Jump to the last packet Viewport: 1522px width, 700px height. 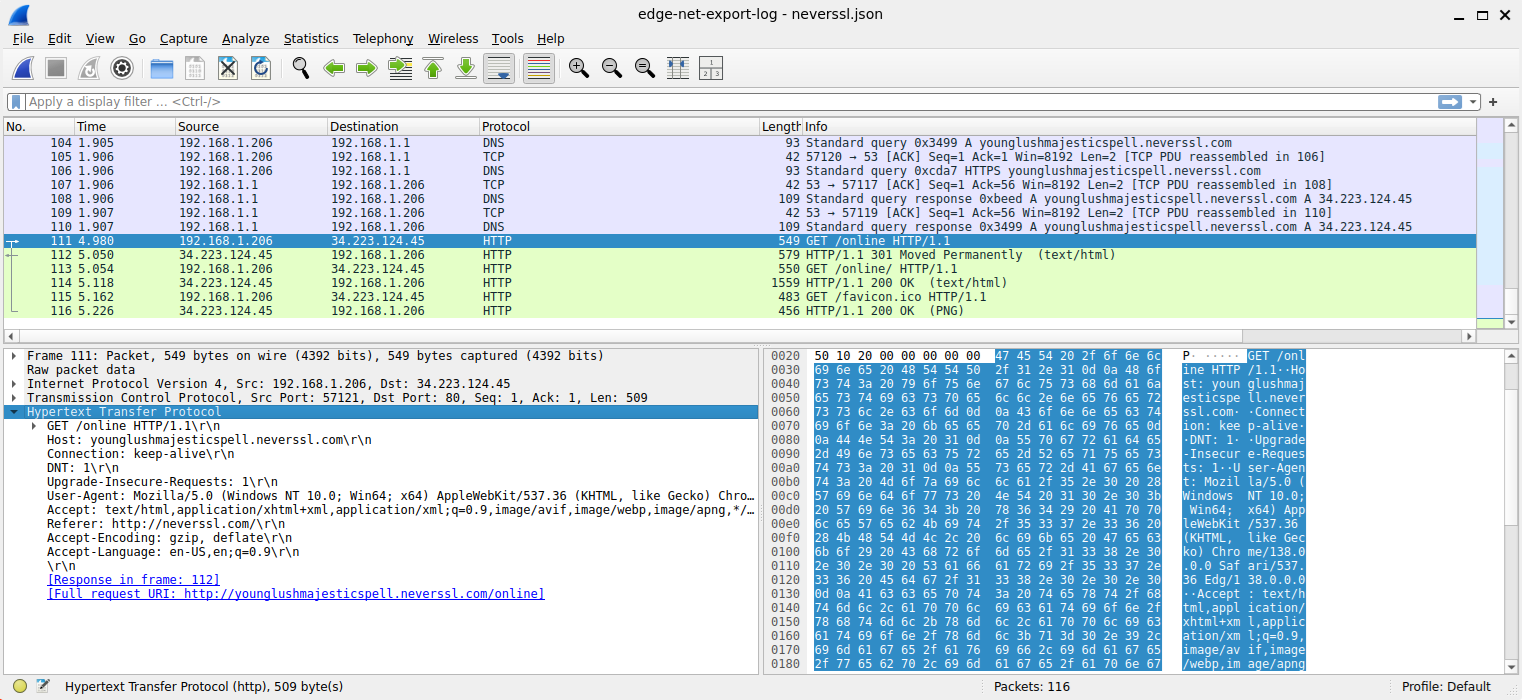coord(466,68)
